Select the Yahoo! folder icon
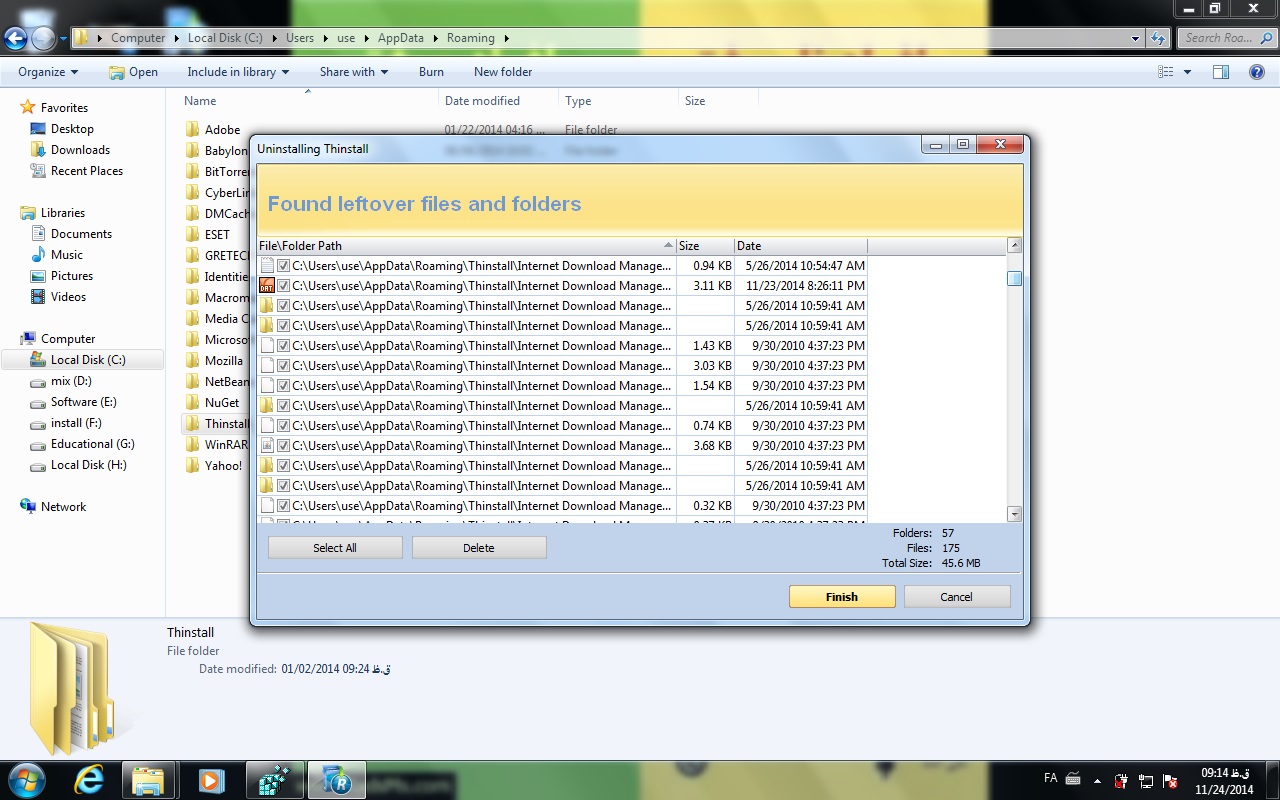Viewport: 1280px width, 800px height. coord(193,466)
